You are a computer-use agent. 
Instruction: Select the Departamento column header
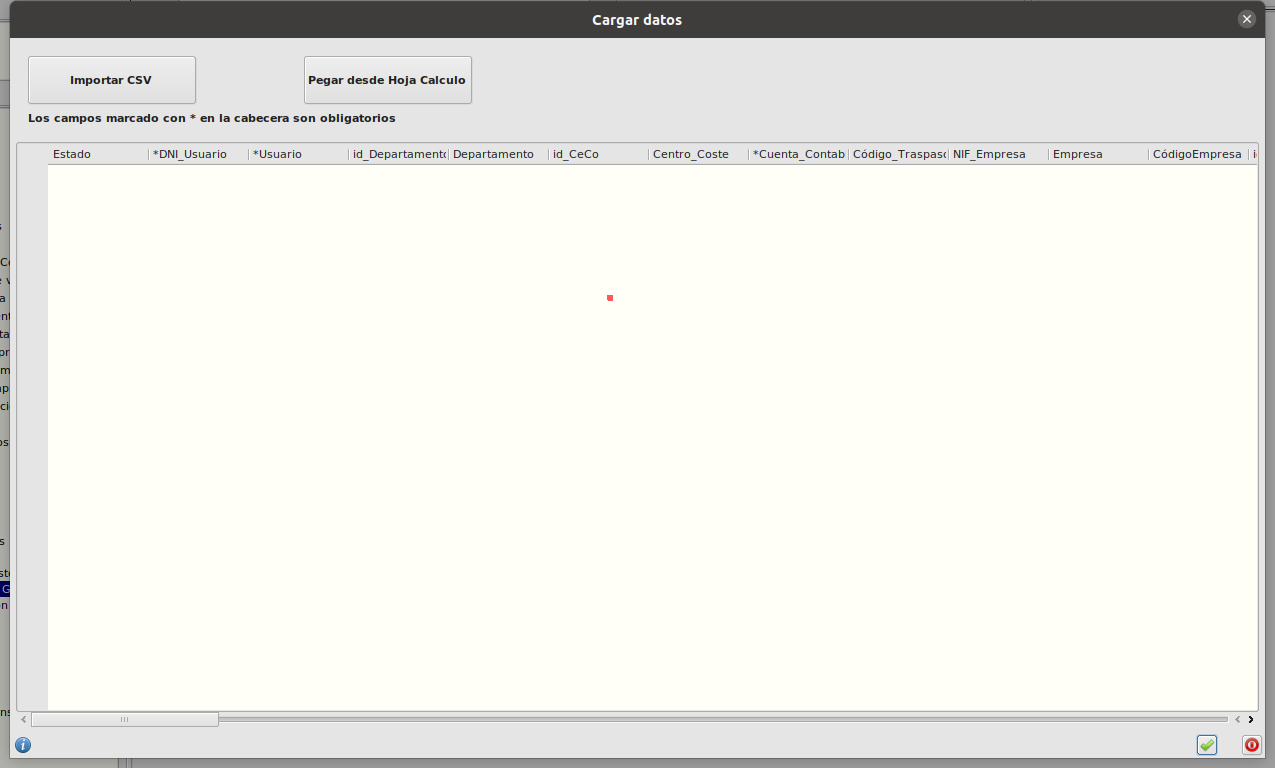498,154
